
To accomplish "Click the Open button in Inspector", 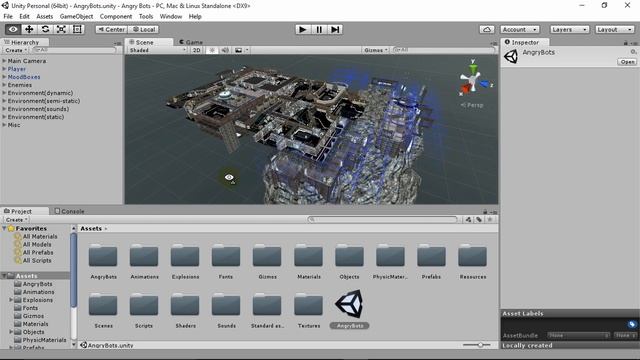I will (x=627, y=62).
